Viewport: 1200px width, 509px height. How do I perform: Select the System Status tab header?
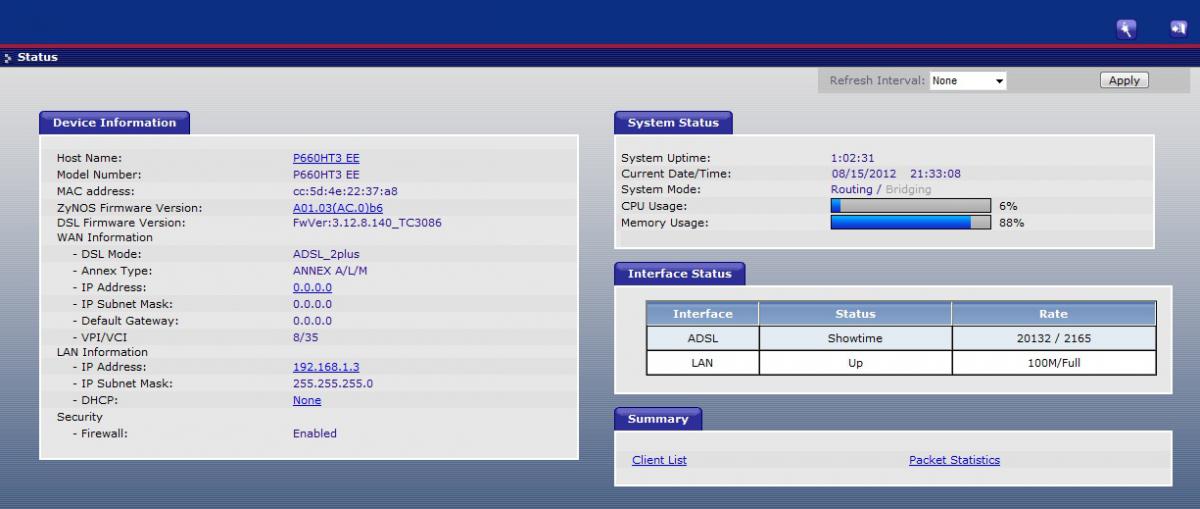click(673, 123)
